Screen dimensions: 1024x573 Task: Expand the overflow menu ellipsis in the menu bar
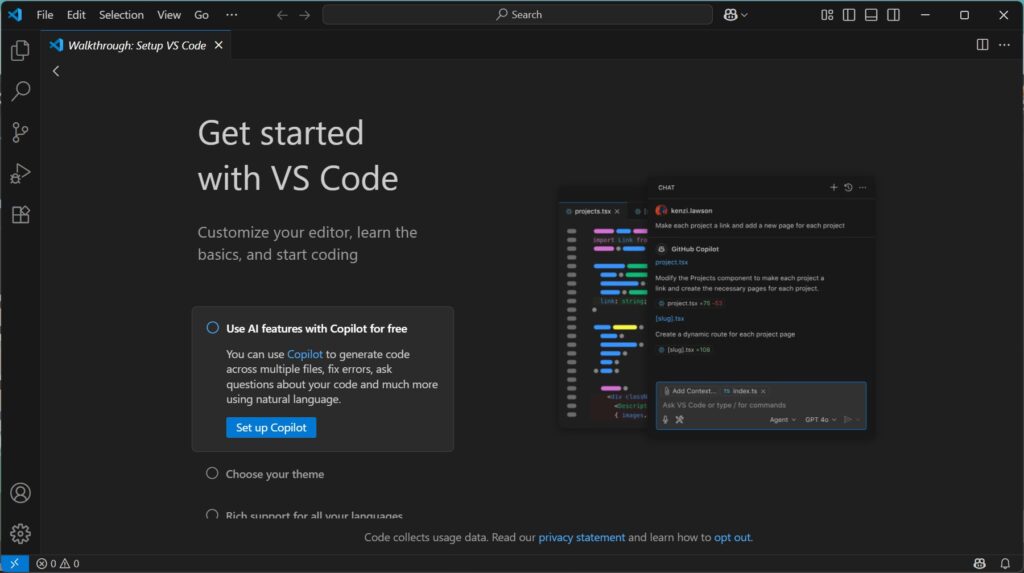[x=232, y=14]
